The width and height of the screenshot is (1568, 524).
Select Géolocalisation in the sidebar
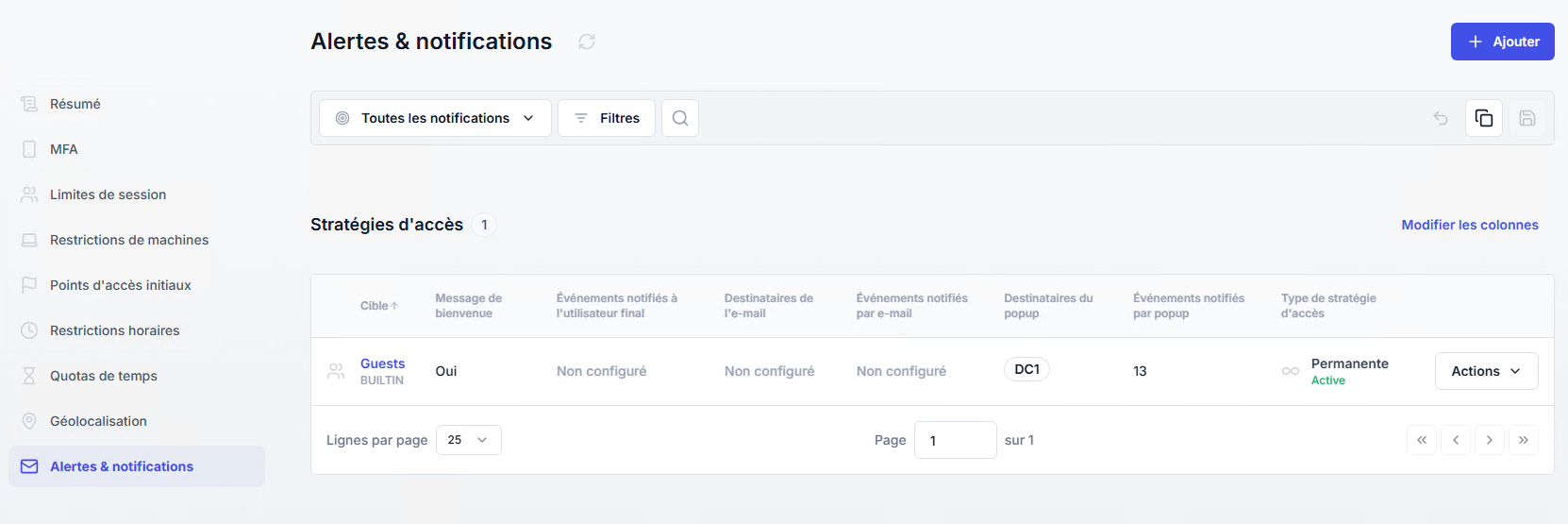98,421
